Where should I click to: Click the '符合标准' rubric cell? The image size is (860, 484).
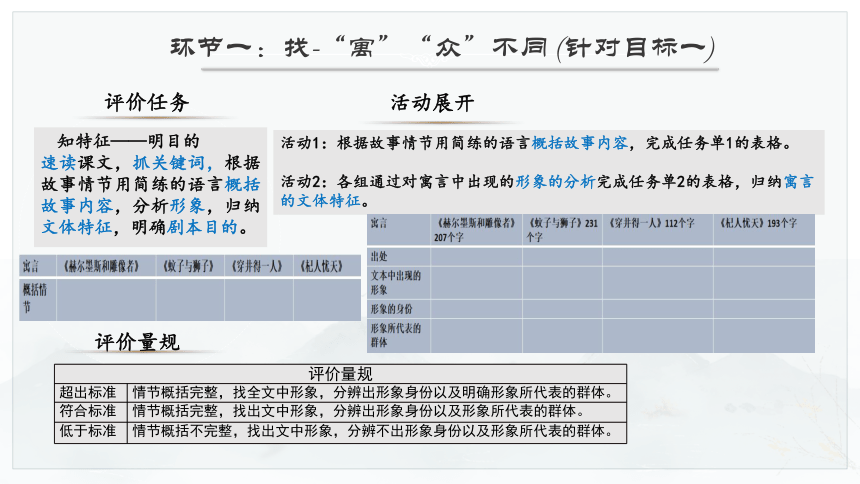pos(90,412)
